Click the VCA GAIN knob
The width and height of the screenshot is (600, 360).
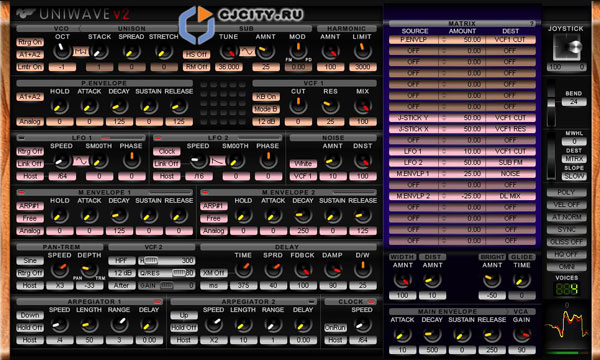[x=522, y=335]
